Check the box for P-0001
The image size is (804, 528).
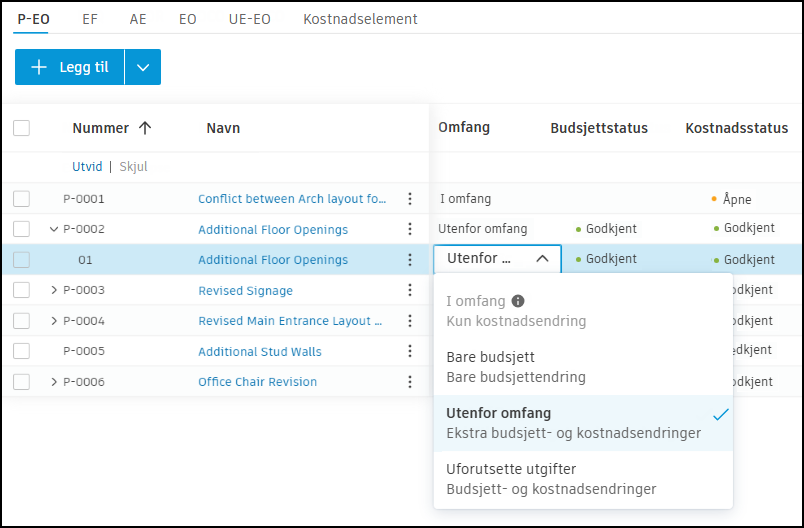click(x=22, y=199)
